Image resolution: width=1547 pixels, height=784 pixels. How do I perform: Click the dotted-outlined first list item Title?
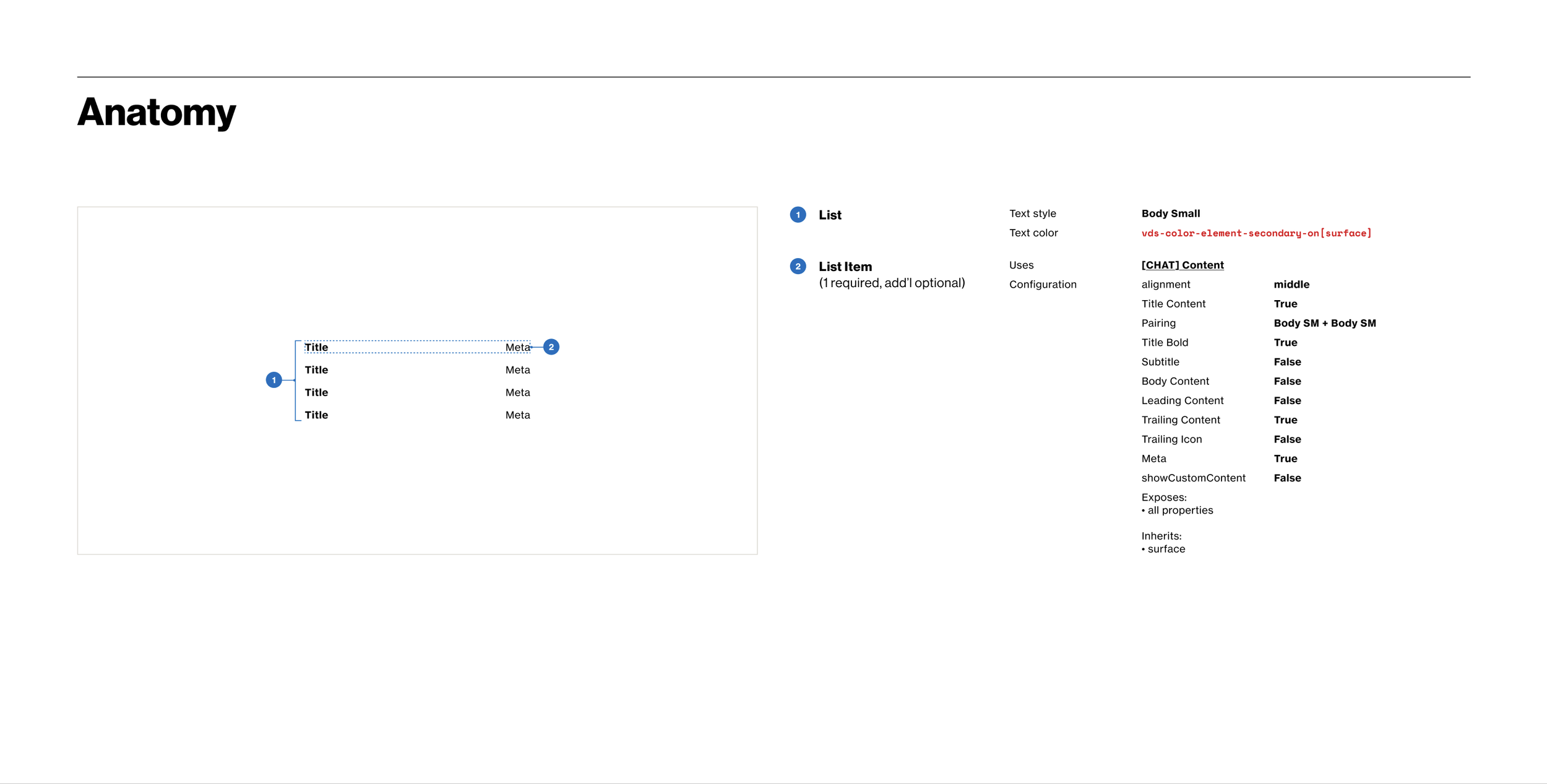point(316,348)
